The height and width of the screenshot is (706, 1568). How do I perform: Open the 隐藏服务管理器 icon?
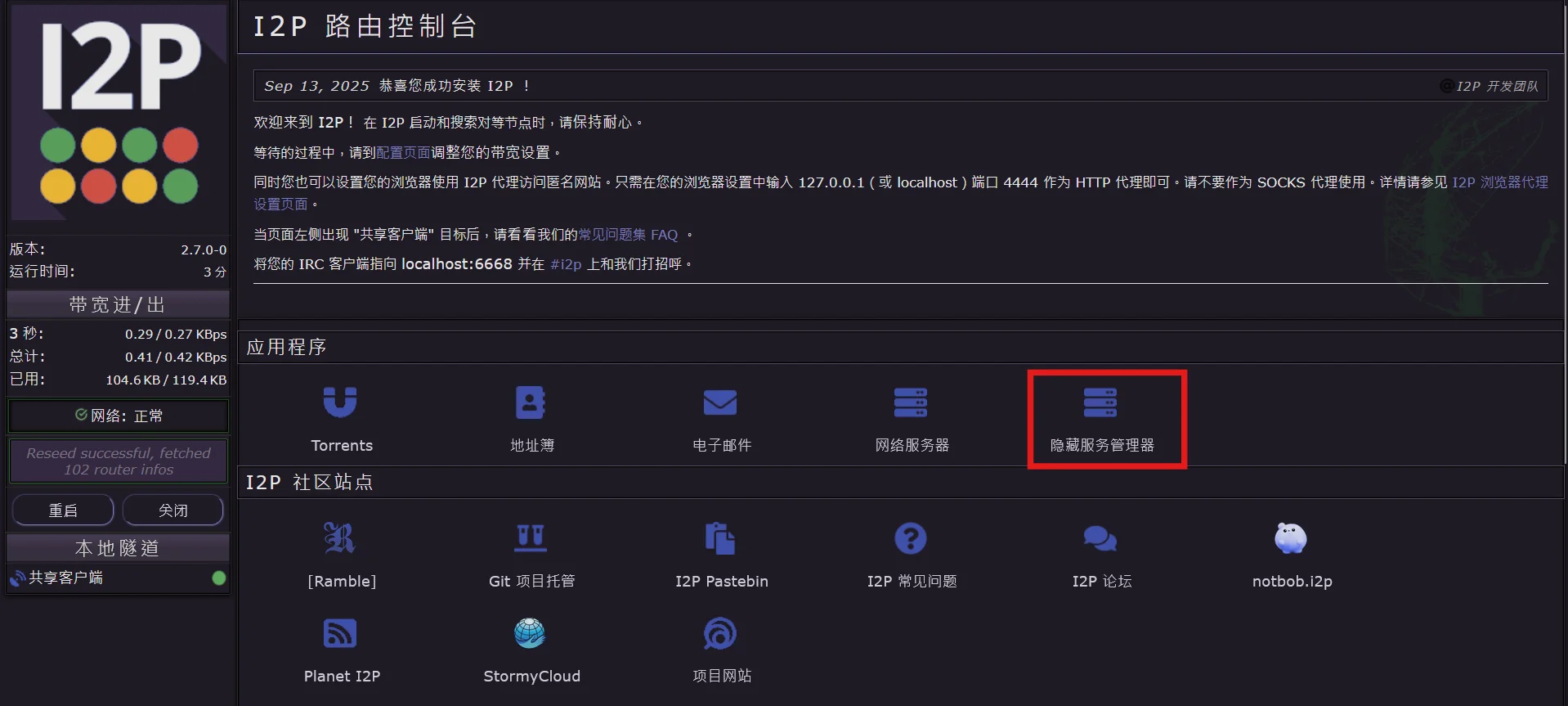coord(1100,403)
